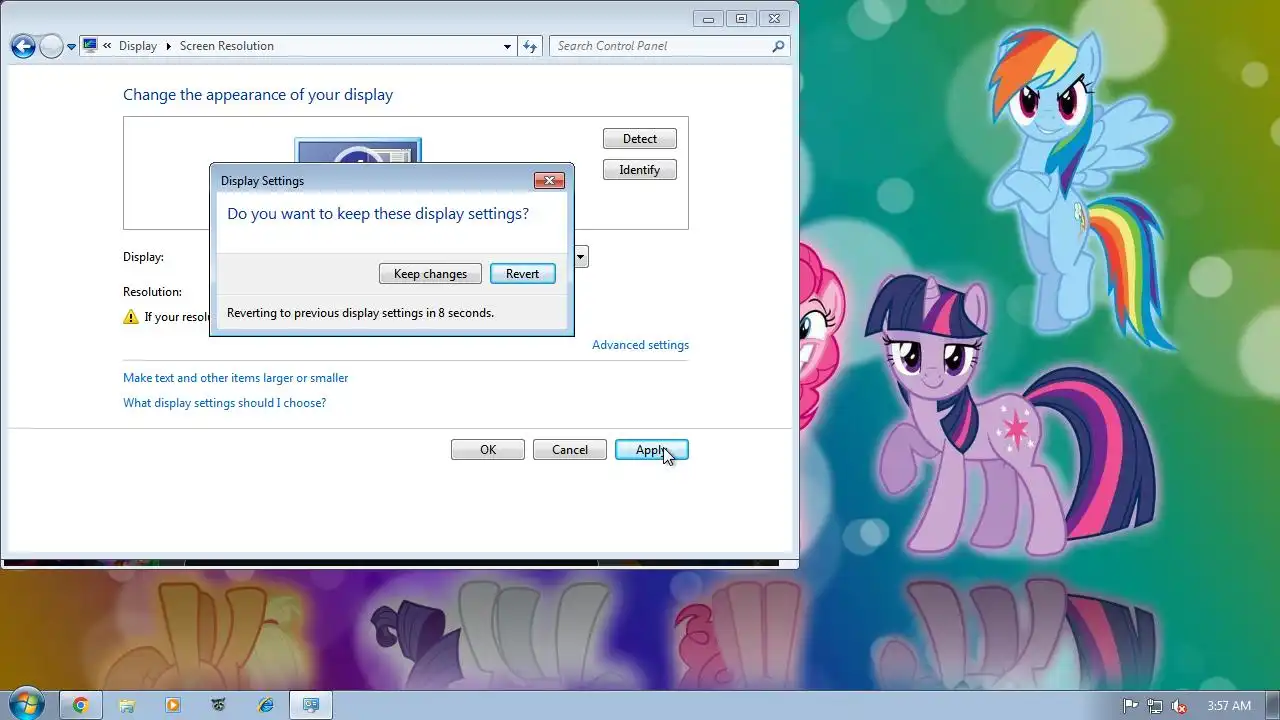Image resolution: width=1280 pixels, height=720 pixels.
Task: Open the Windows Start menu
Action: click(x=26, y=704)
